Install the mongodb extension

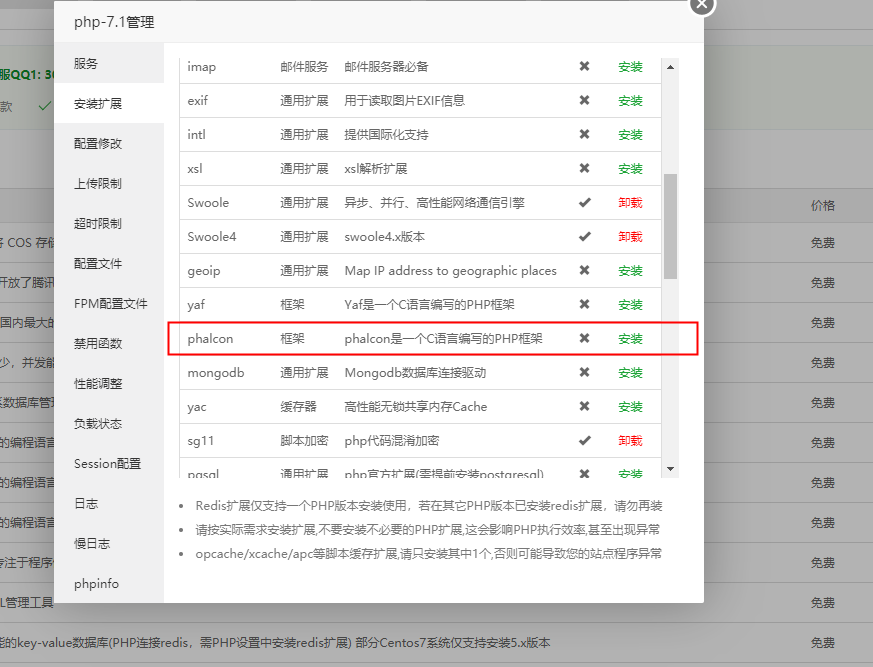tap(630, 372)
